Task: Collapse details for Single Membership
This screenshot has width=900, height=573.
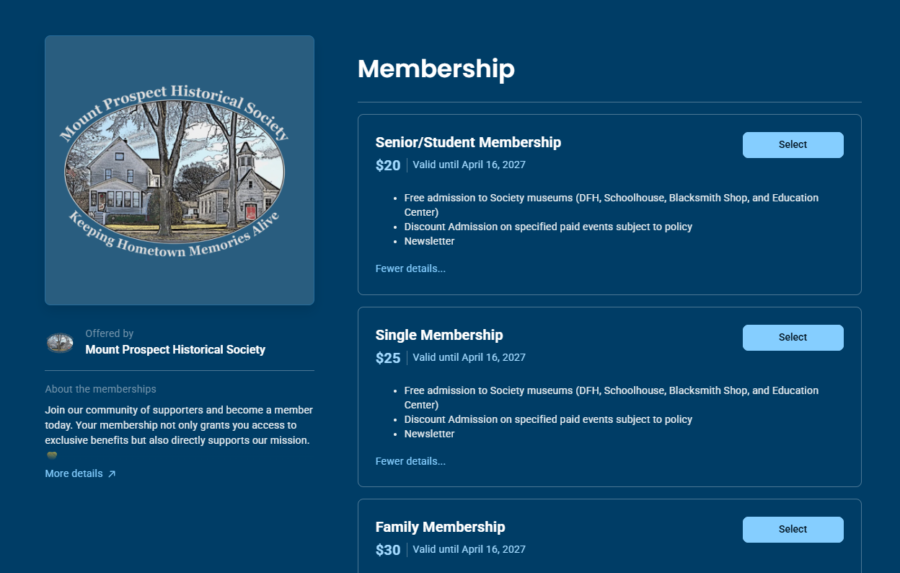Action: tap(410, 462)
